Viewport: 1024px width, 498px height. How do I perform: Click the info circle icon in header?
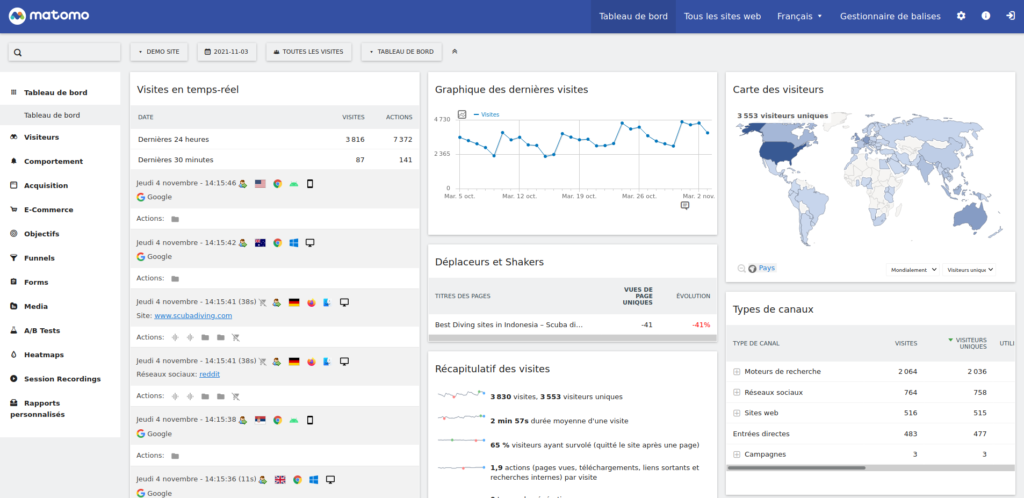click(985, 16)
